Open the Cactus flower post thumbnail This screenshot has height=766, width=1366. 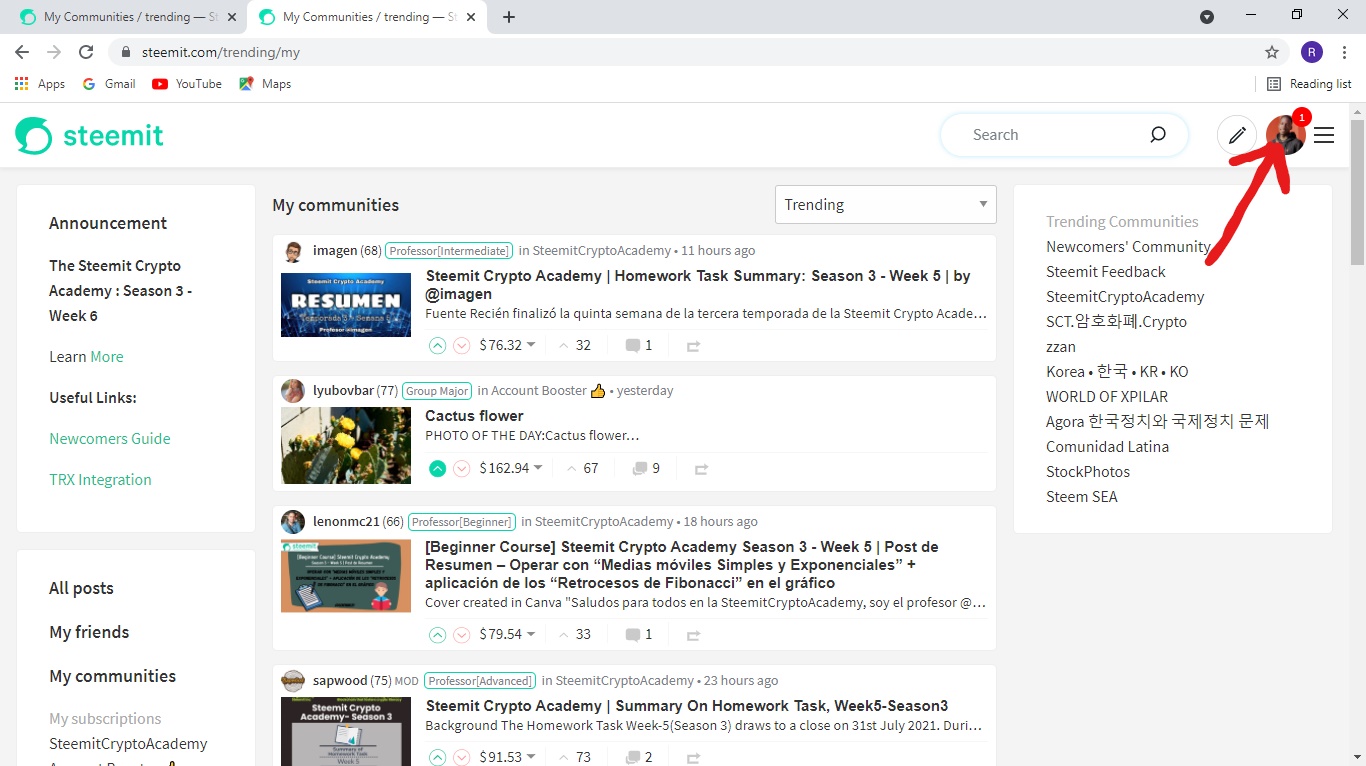pos(346,445)
